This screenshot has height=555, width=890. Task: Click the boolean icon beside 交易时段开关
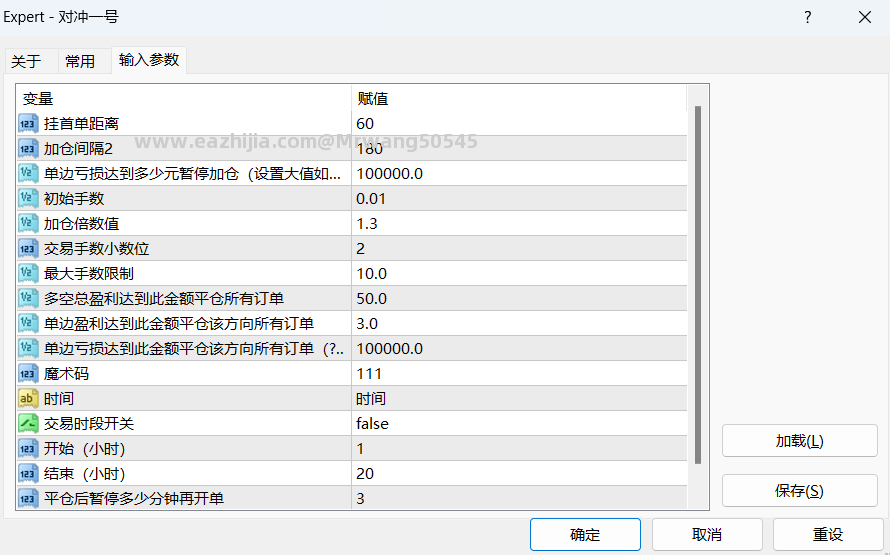28,423
